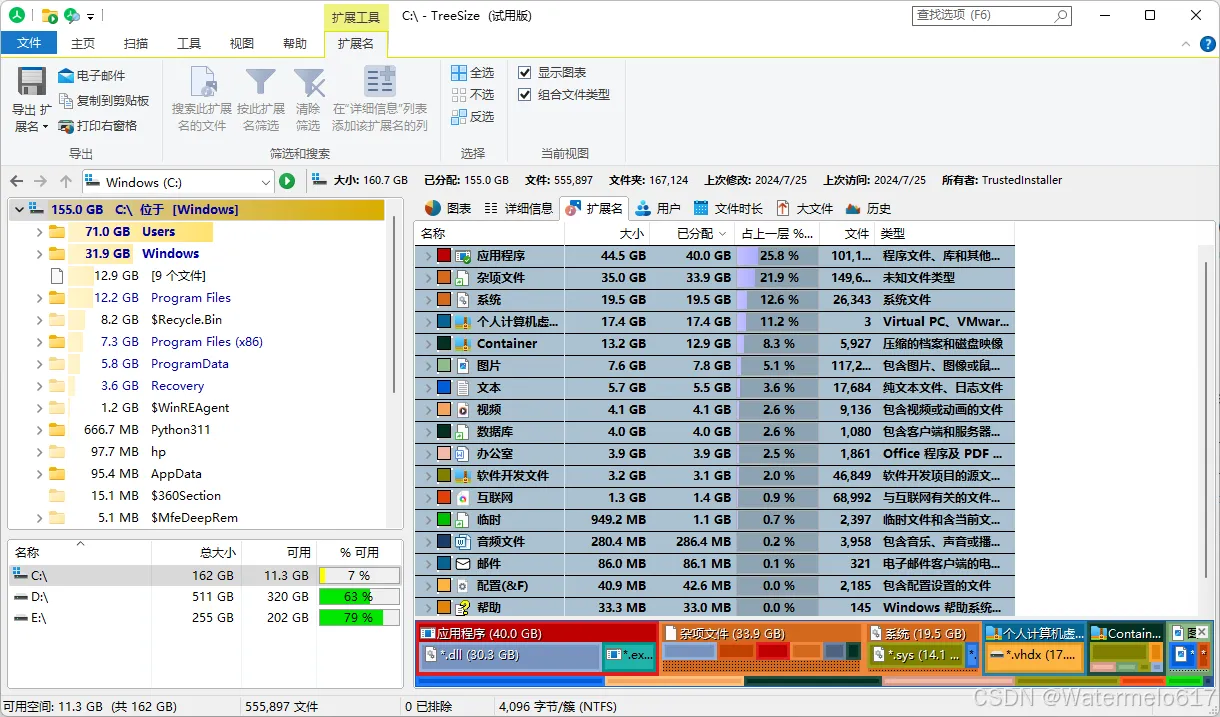
Task: Click the *.dll (30.3 GB) treemap block
Action: click(510, 656)
